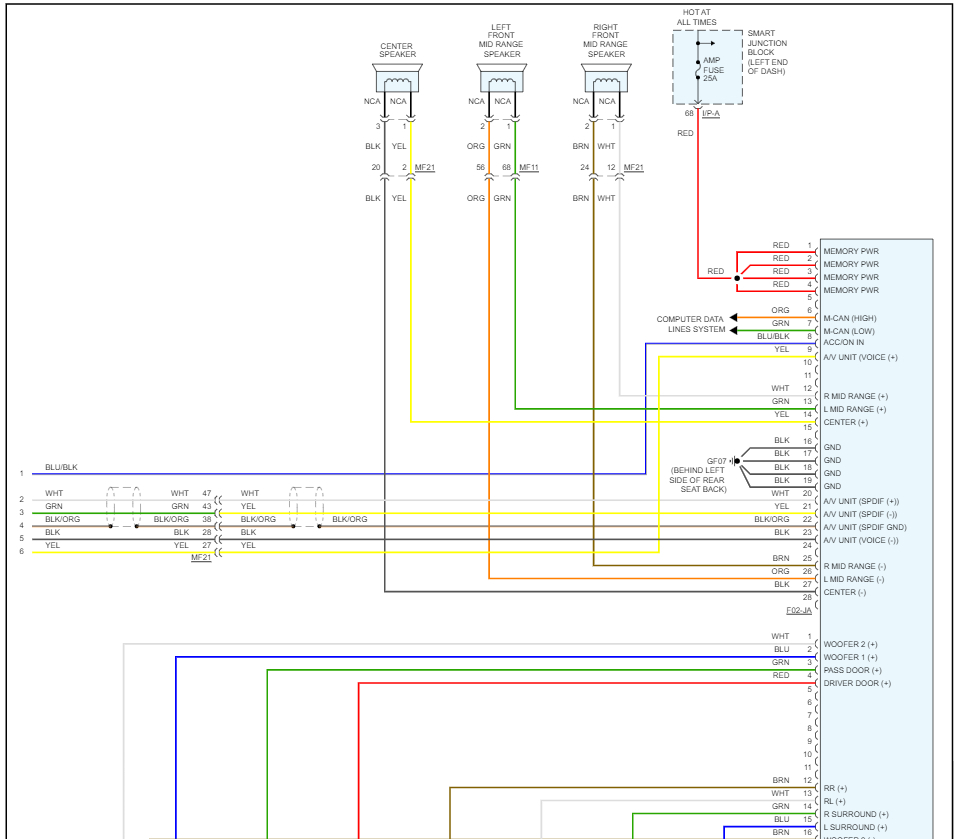This screenshot has height=839, width=959.
Task: Select the WOOFER 2 (+) label
Action: click(850, 644)
